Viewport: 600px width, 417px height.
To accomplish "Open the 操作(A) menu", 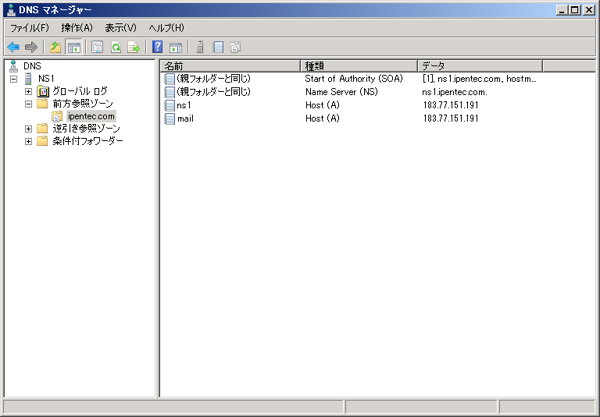I will point(77,28).
